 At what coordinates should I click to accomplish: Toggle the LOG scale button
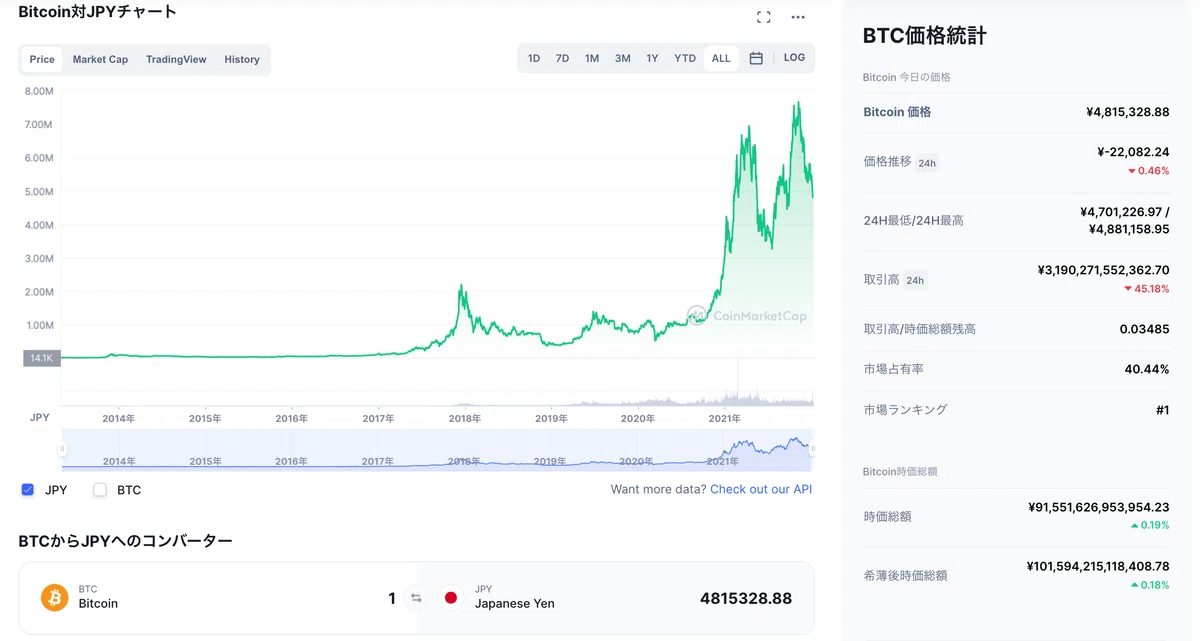pos(794,58)
